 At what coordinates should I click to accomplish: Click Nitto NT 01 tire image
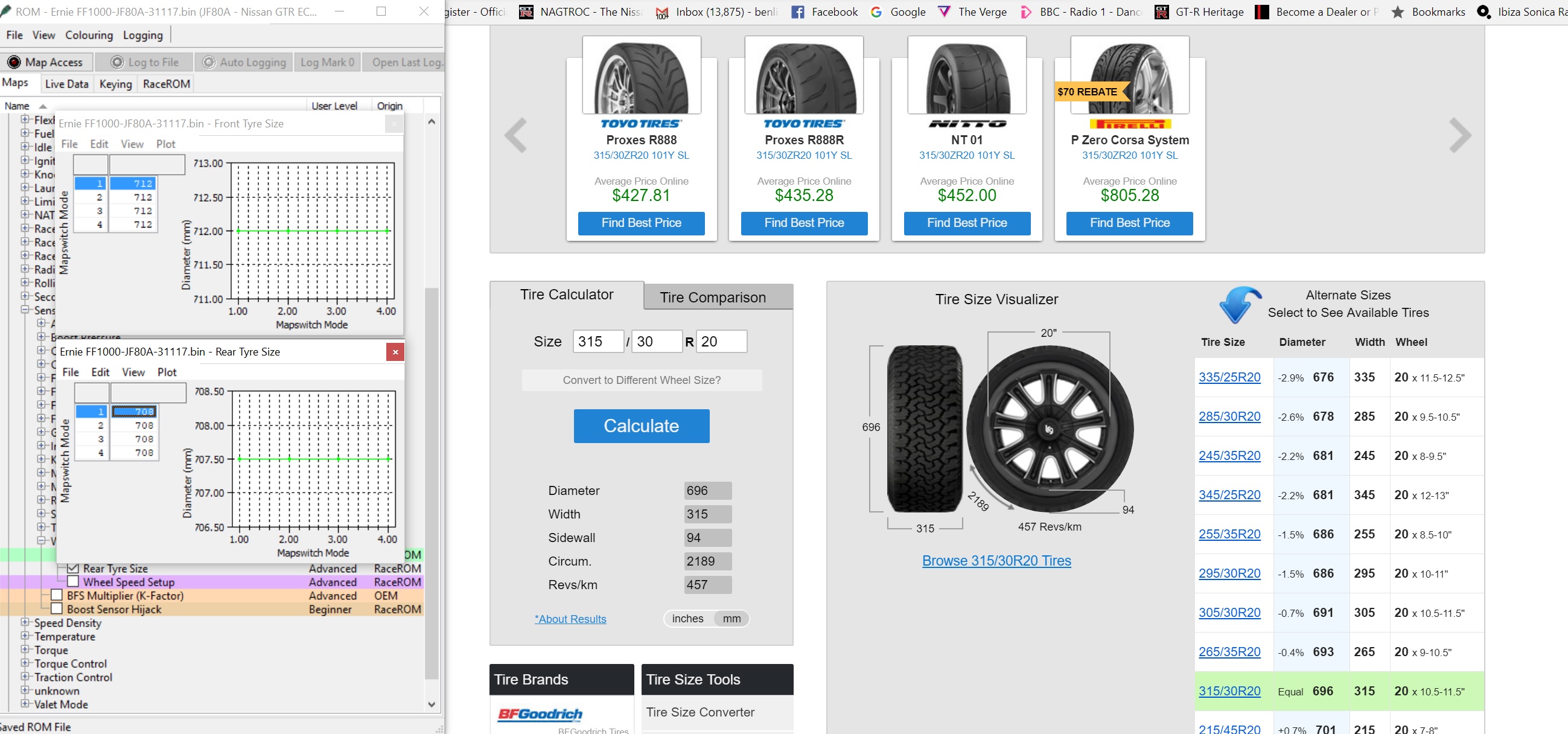tap(967, 75)
